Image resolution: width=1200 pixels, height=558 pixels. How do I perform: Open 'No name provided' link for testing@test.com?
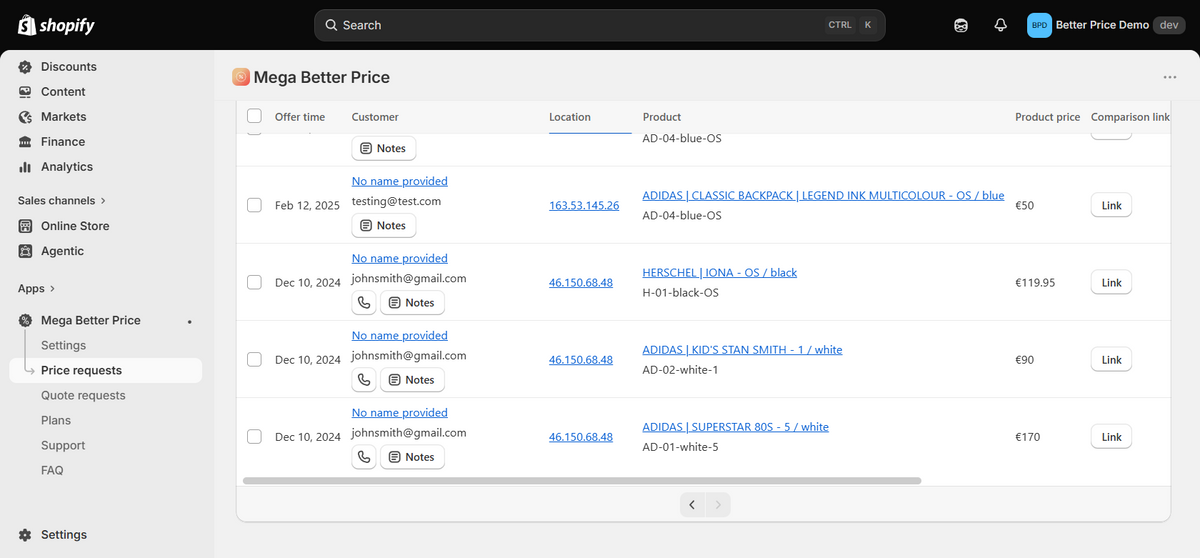coord(400,181)
